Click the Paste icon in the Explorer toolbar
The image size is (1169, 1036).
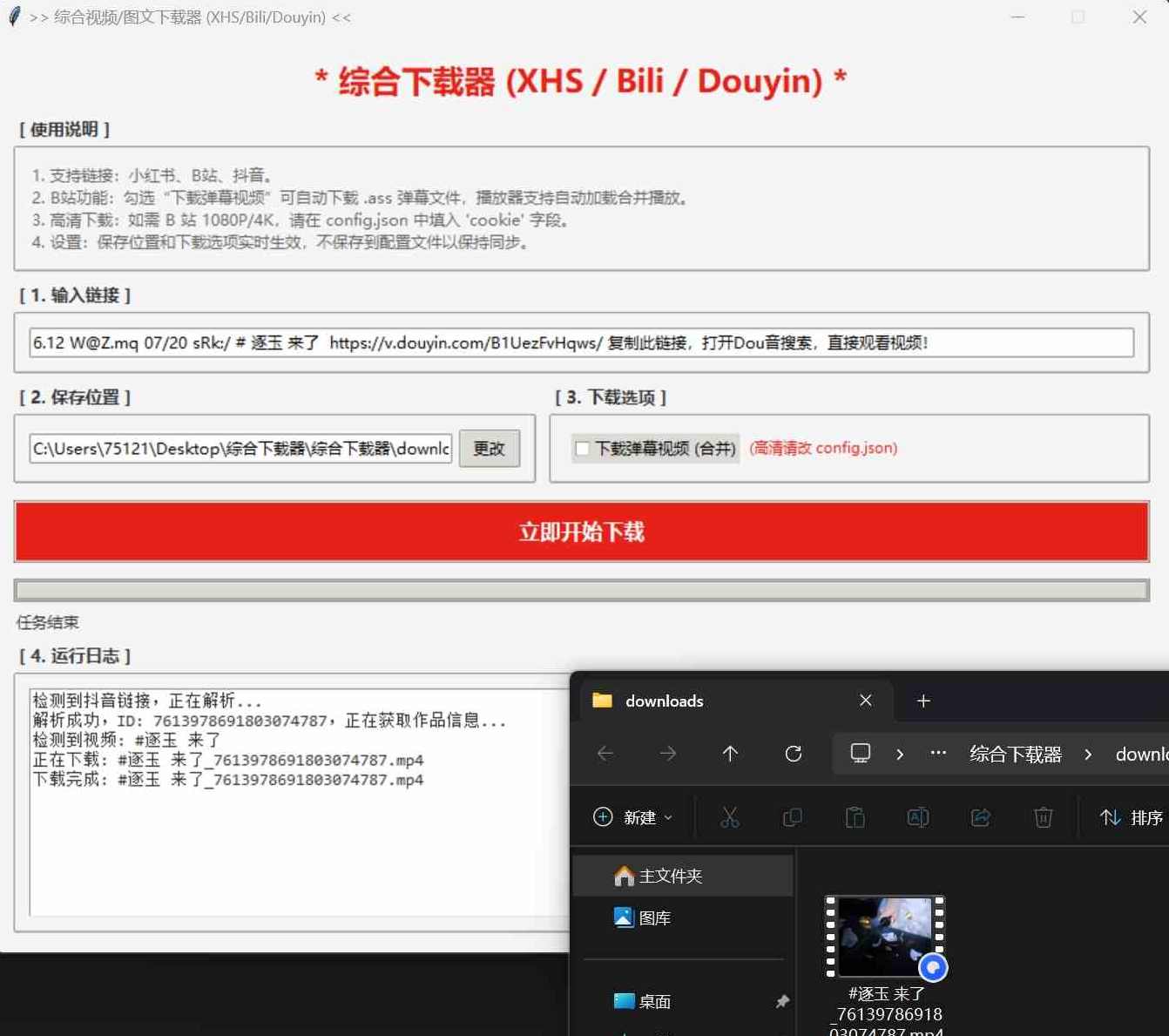855,817
